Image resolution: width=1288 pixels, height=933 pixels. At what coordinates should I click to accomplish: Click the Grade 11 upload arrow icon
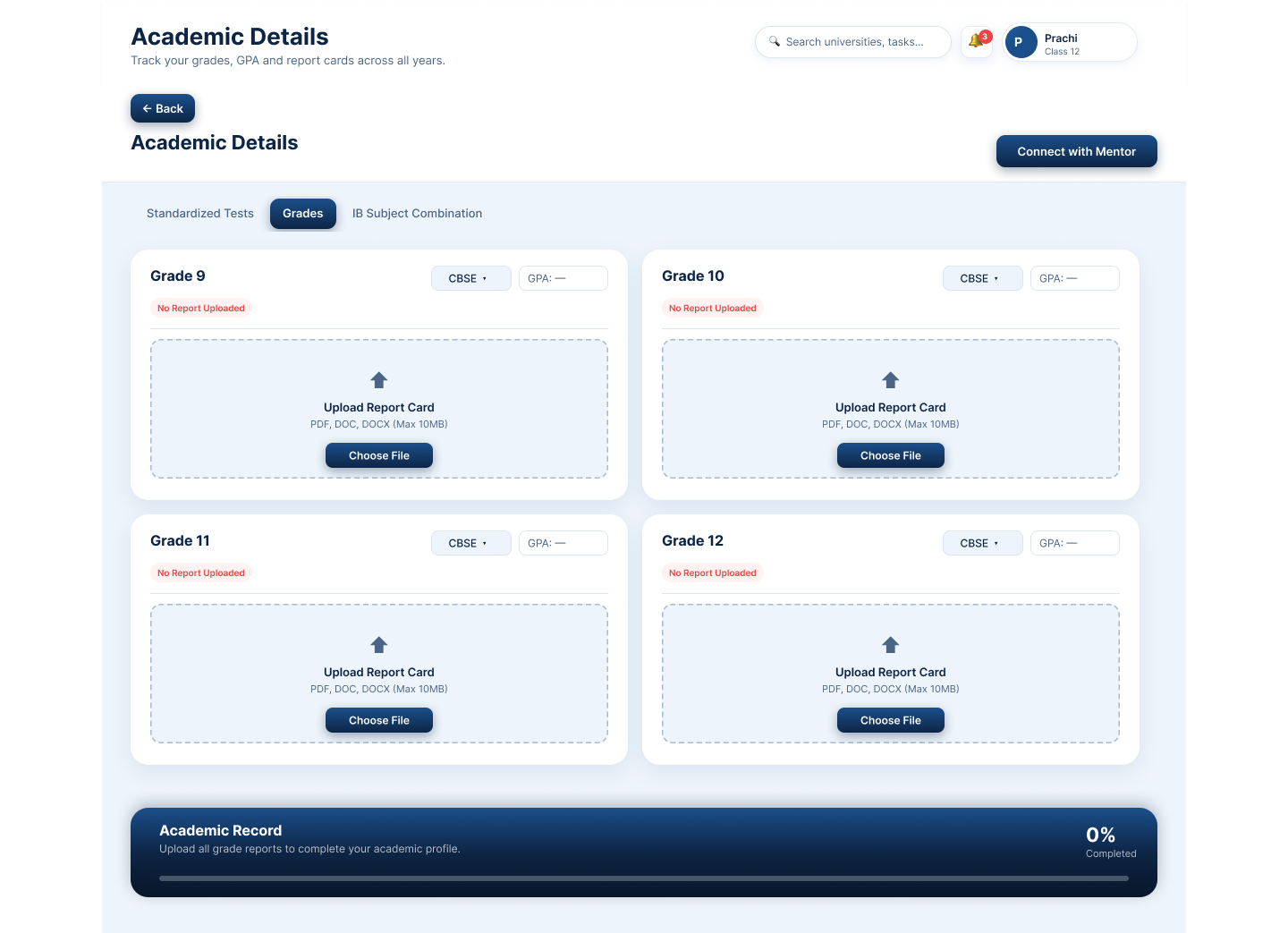379,645
